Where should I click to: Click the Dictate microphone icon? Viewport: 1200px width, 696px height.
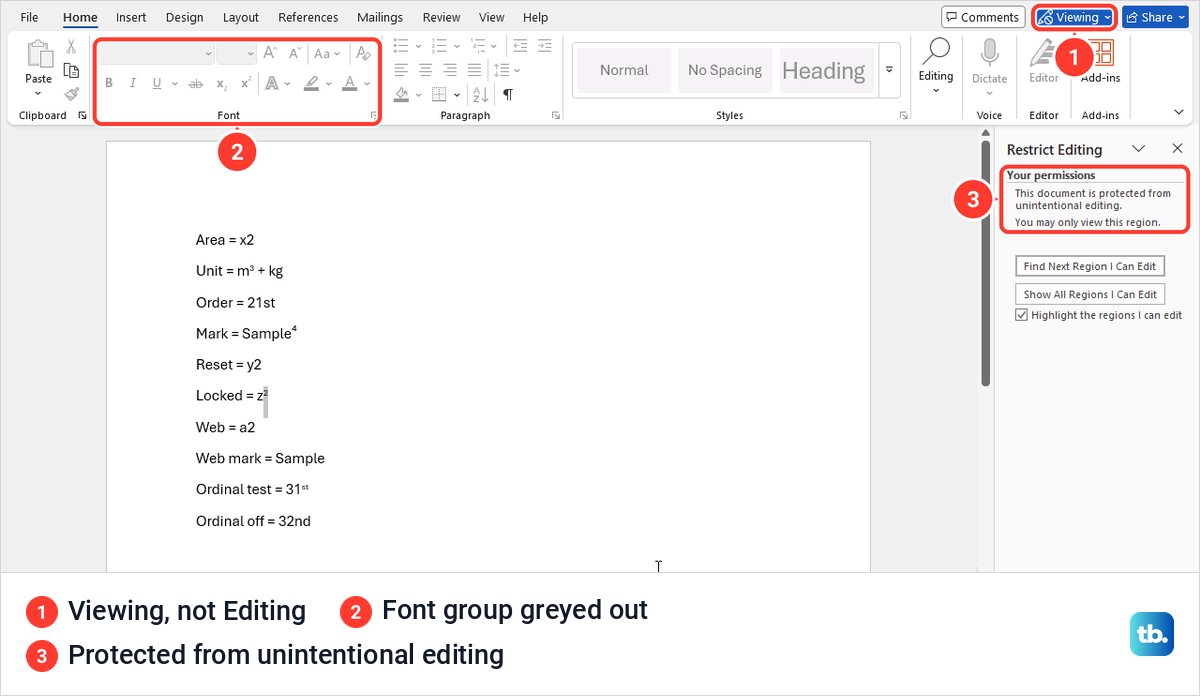tap(989, 53)
